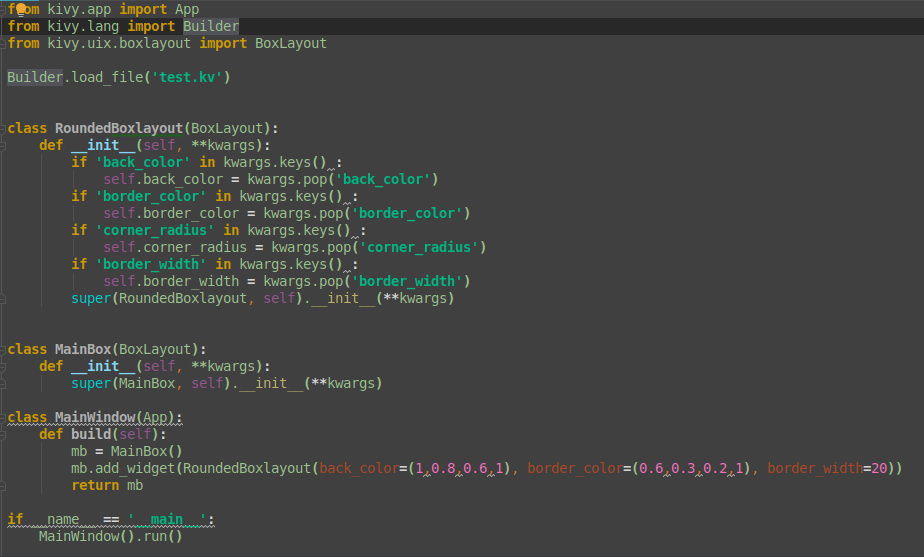Click the '__main__' string literal
Viewport: 924px width, 557px height.
click(x=167, y=519)
